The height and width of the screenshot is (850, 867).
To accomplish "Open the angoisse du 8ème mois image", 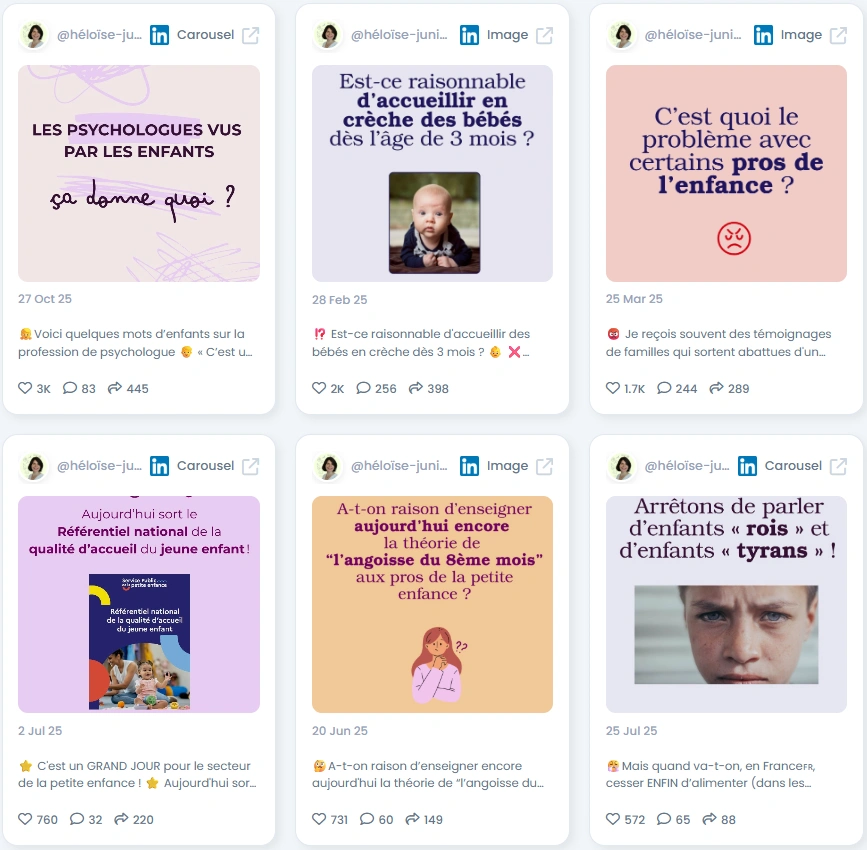I will click(x=432, y=604).
